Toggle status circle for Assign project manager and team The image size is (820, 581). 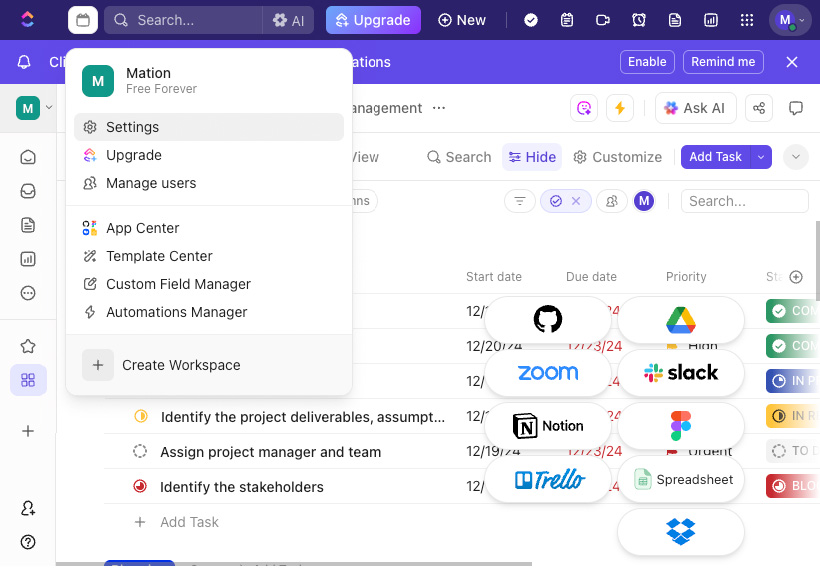[x=140, y=451]
